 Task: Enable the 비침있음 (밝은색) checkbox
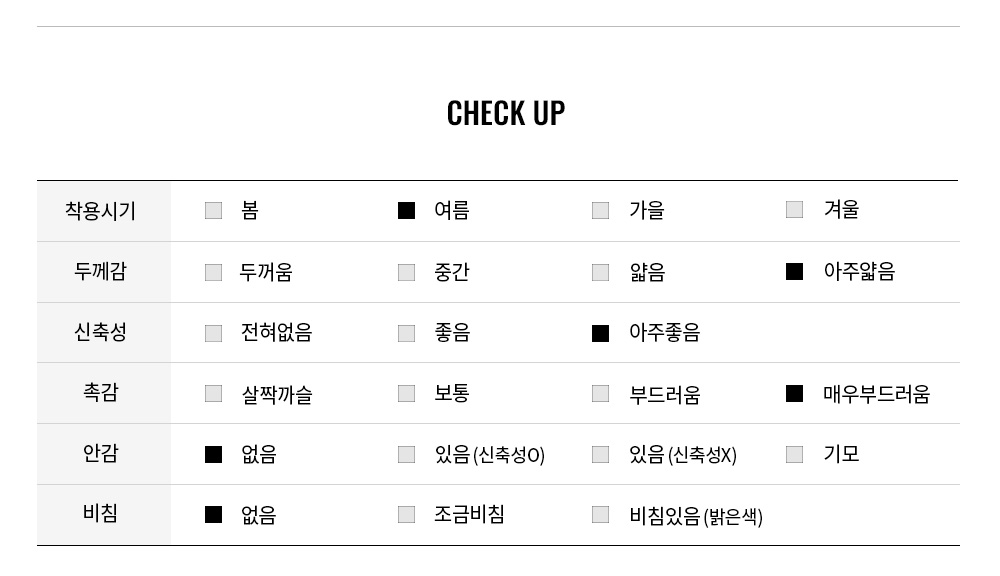600,514
